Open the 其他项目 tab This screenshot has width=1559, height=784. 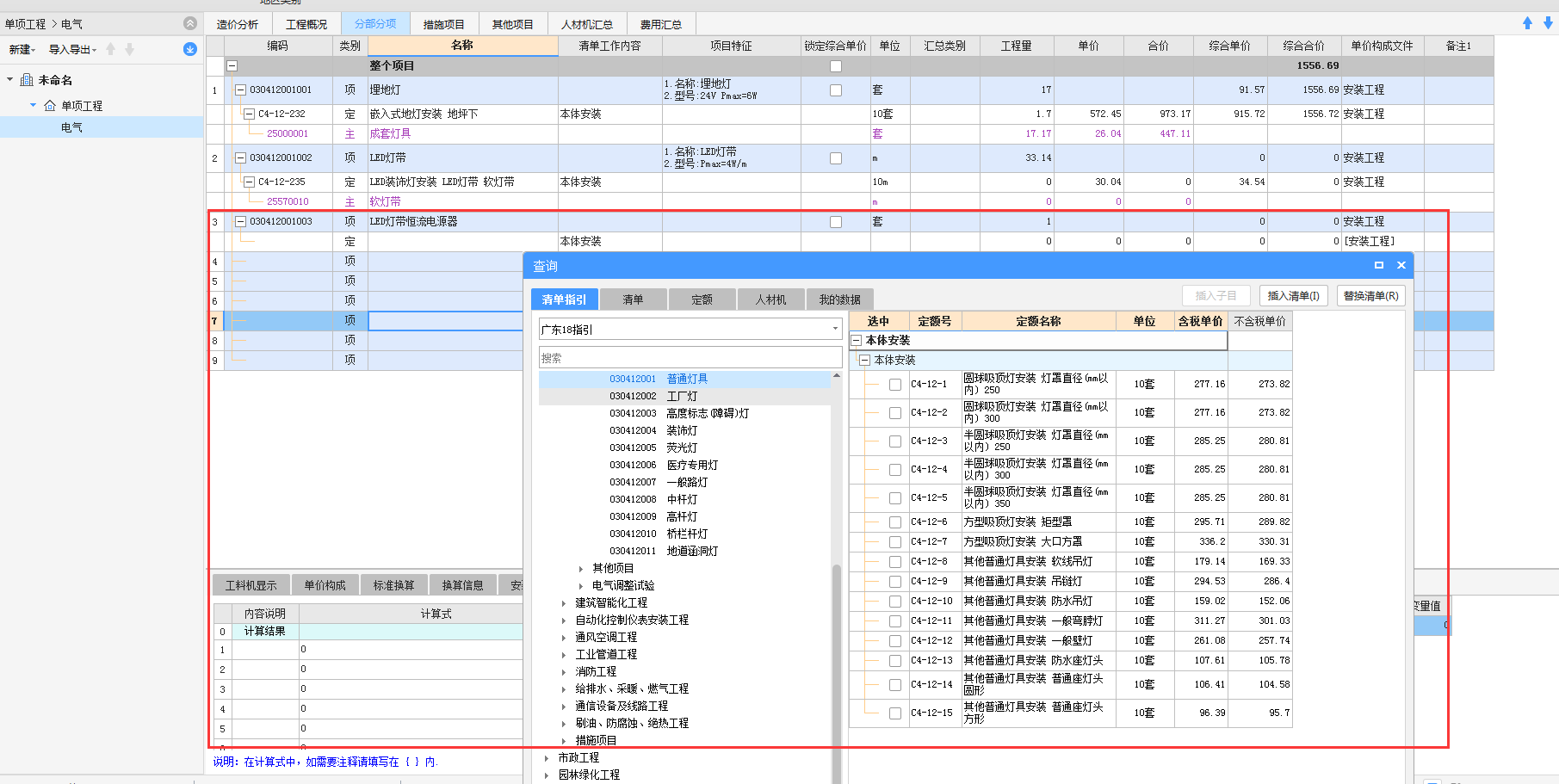[x=512, y=24]
